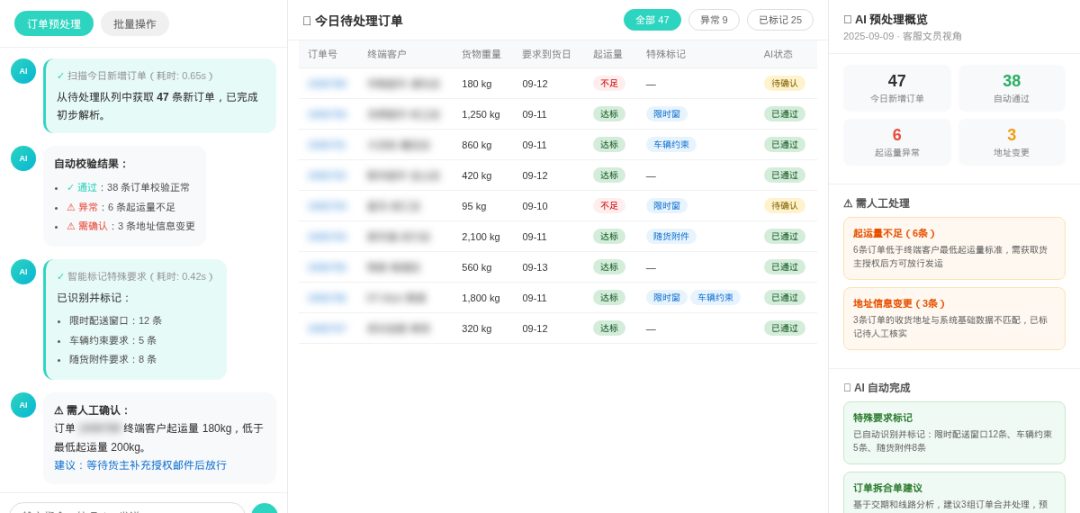Viewport: 1080px width, 513px height.
Task: Click AI avatar beside 自动校验结果 message
Action: 23,158
